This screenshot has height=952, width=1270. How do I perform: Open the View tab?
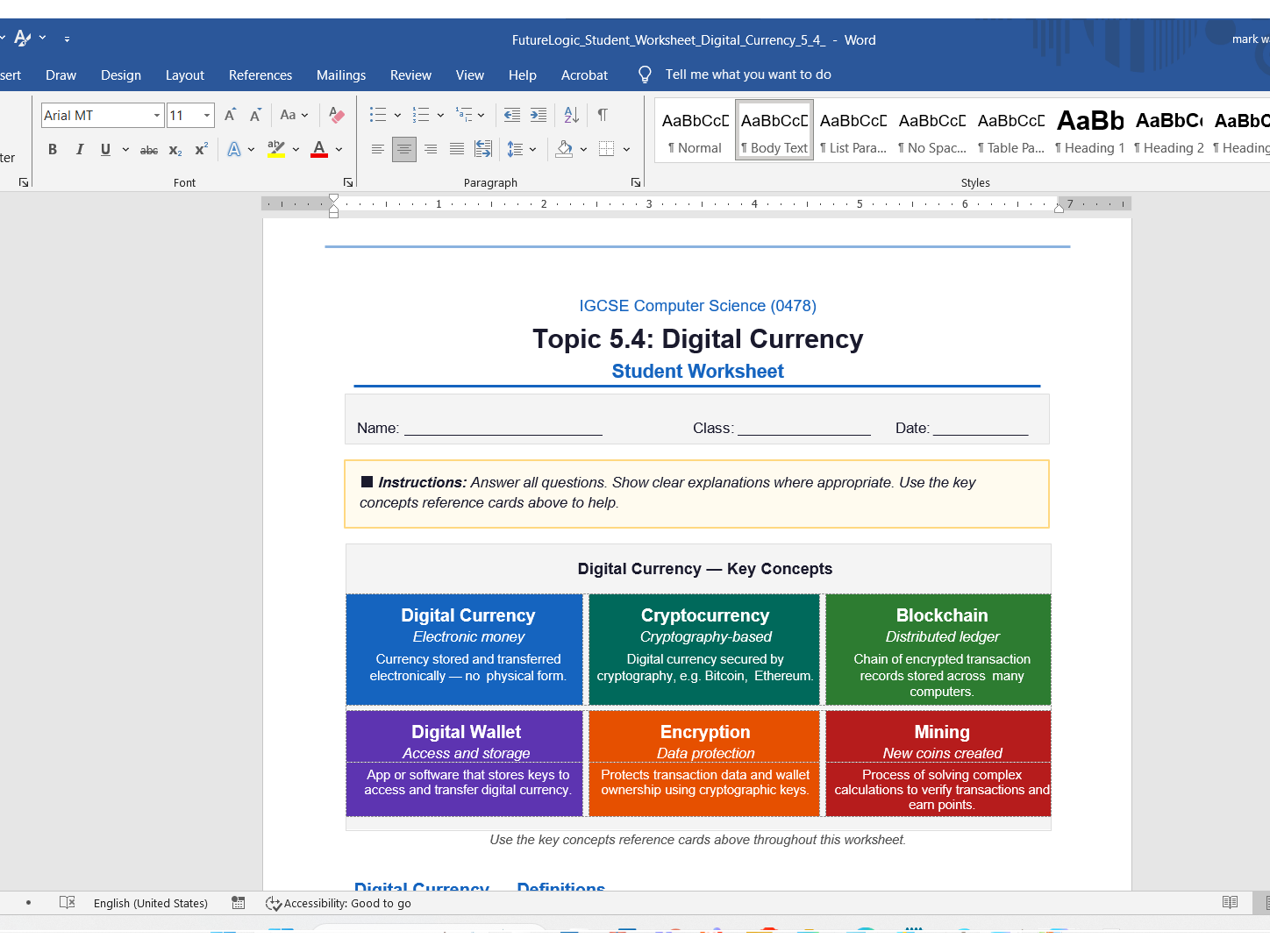pyautogui.click(x=470, y=75)
